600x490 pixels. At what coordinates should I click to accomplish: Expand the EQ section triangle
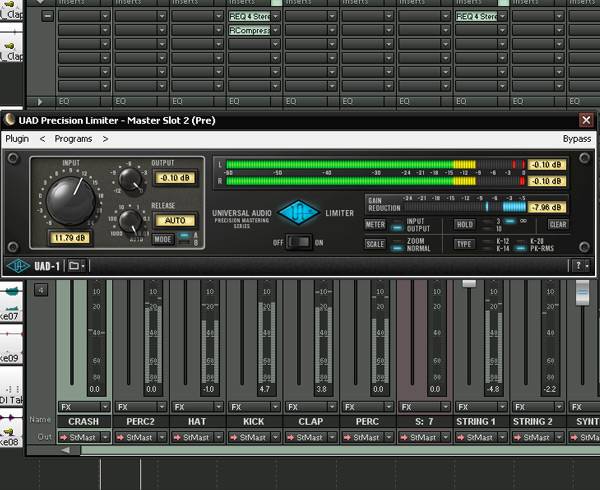click(x=40, y=102)
